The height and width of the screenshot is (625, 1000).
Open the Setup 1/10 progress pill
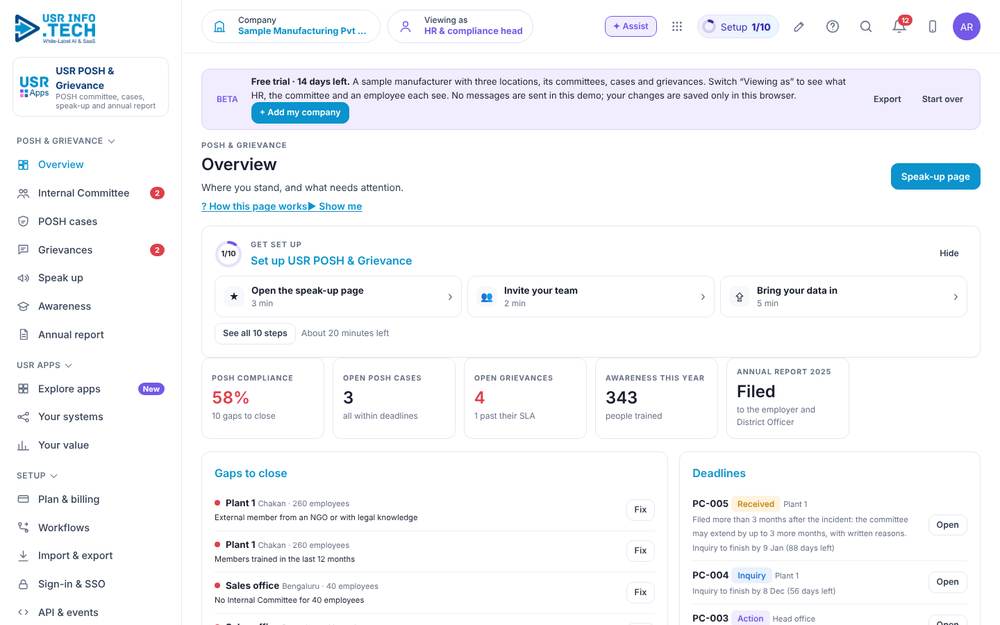click(738, 26)
